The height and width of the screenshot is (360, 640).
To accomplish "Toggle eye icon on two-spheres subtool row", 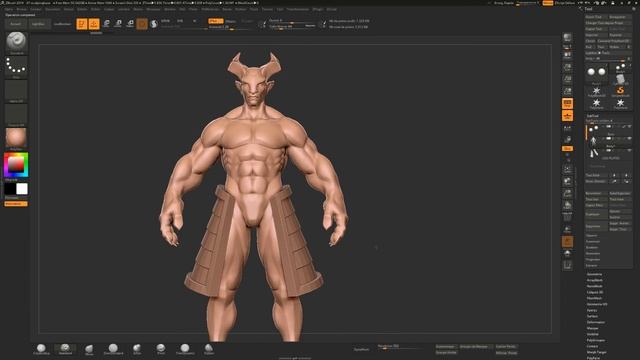I will click(x=629, y=127).
